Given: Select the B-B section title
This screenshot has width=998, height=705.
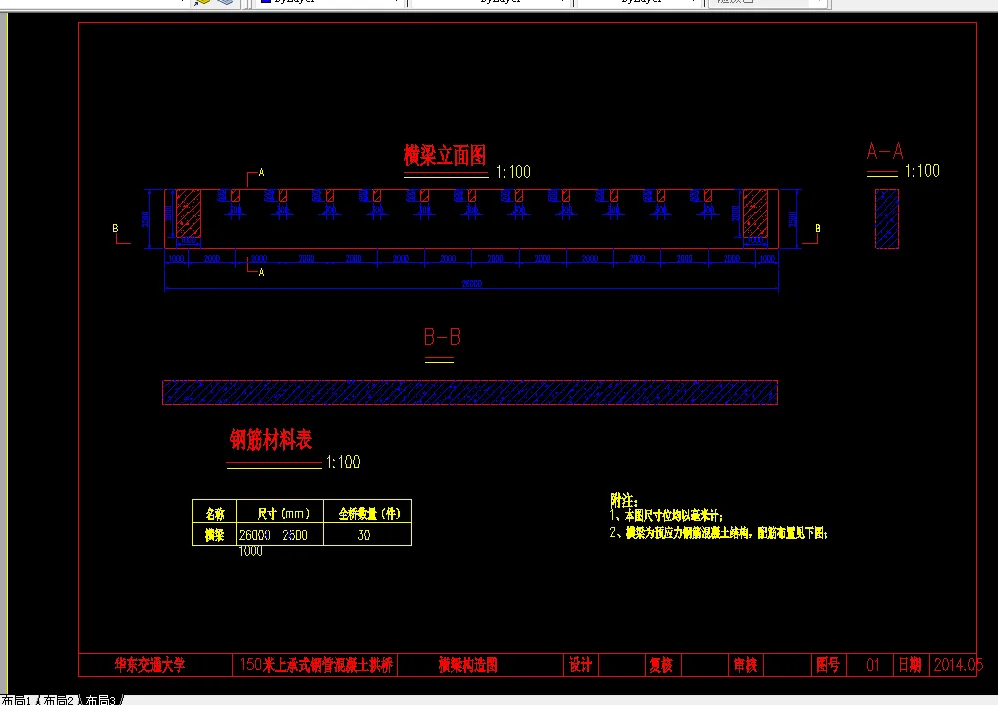Looking at the screenshot, I should (x=442, y=337).
